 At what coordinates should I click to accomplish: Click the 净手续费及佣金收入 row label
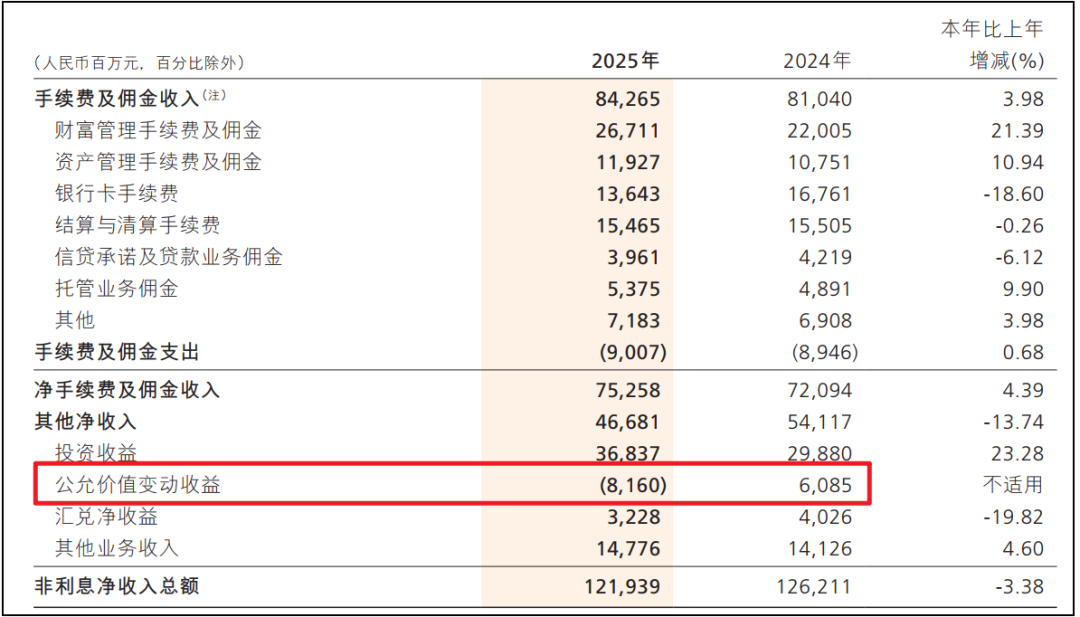(127, 390)
